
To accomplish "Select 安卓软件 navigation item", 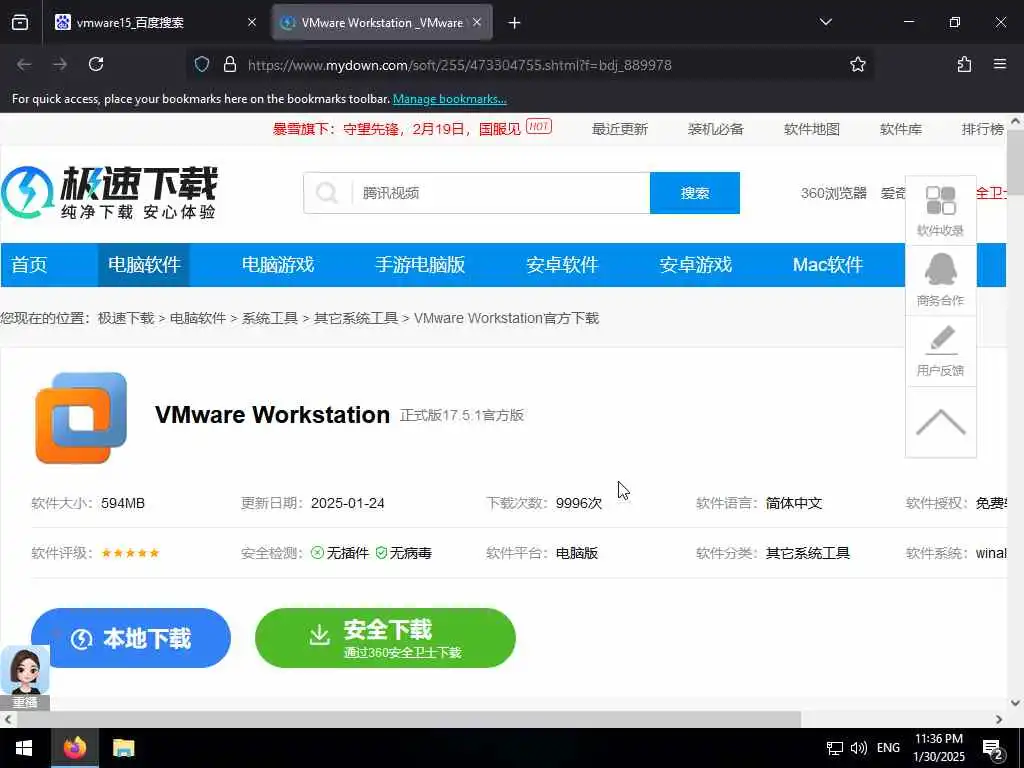I will (562, 264).
